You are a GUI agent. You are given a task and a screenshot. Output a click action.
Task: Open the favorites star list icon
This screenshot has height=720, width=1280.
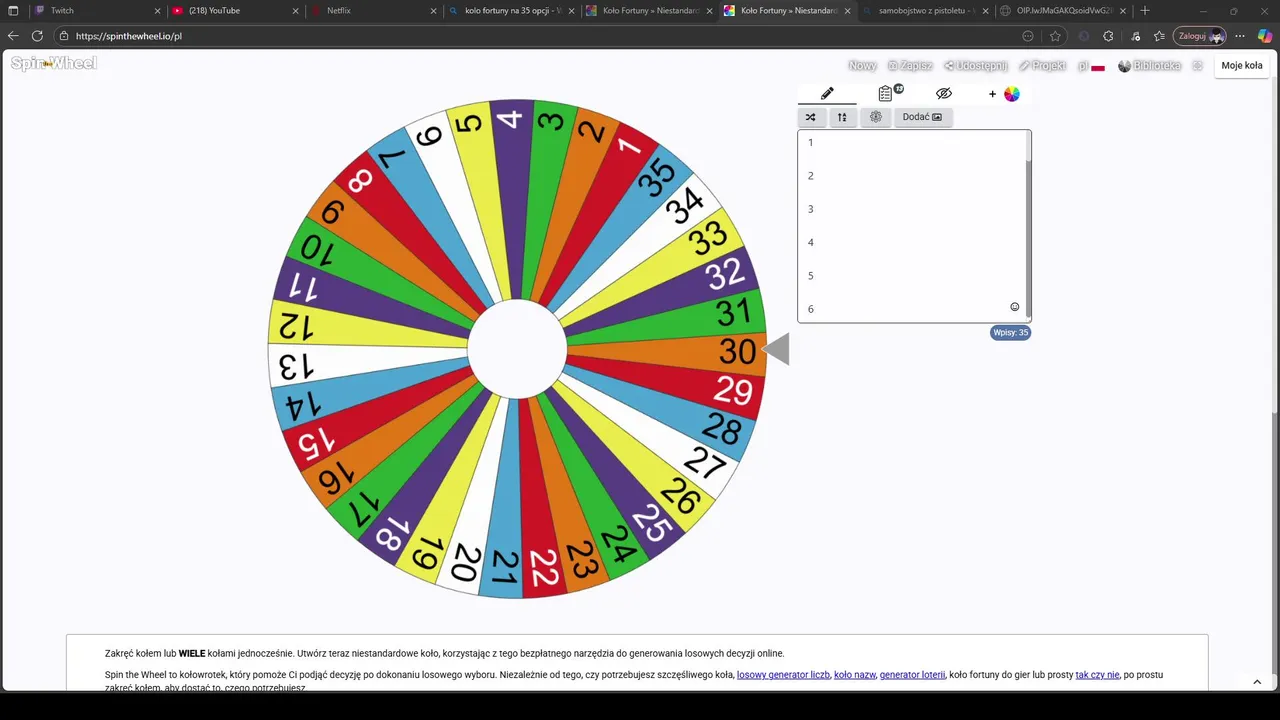click(1160, 36)
